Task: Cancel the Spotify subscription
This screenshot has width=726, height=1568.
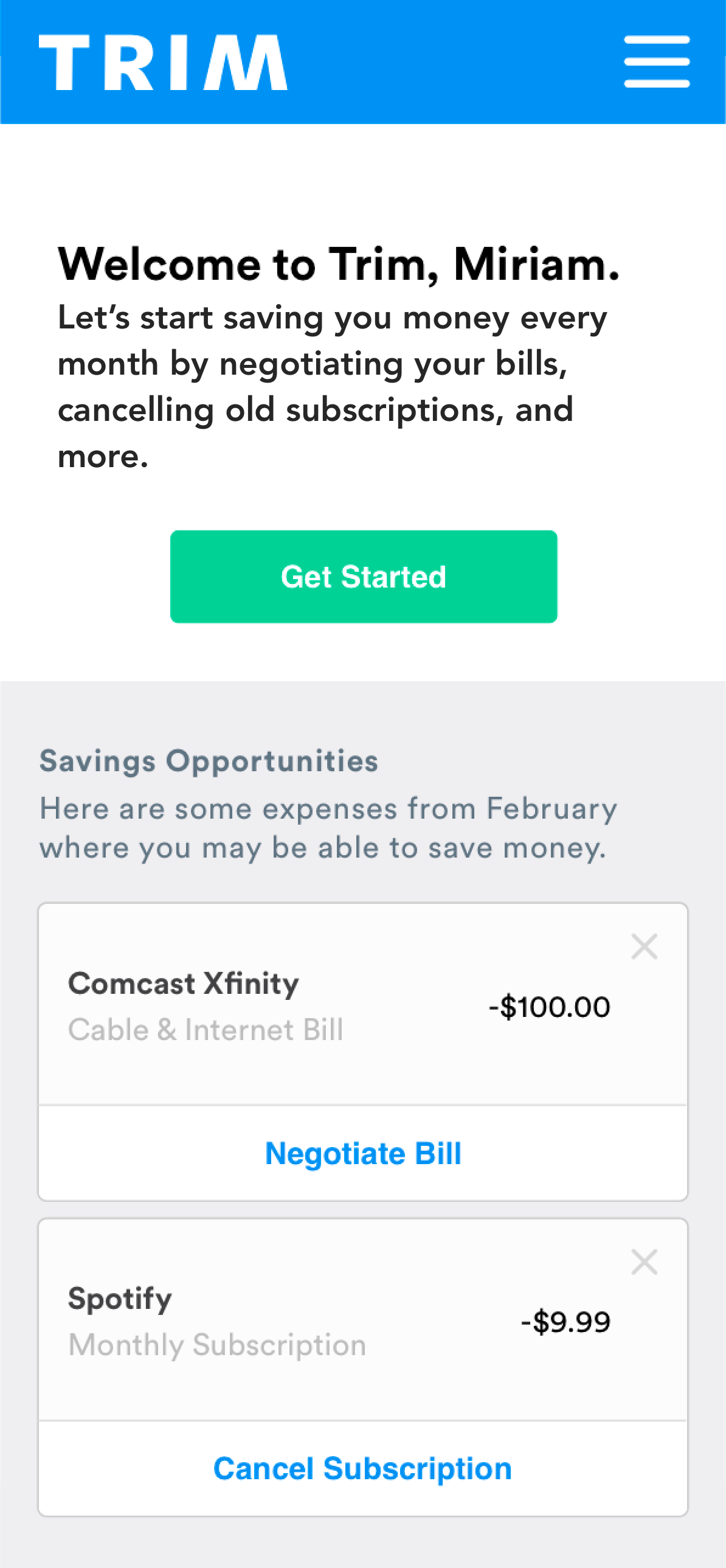Action: pyautogui.click(x=362, y=1468)
